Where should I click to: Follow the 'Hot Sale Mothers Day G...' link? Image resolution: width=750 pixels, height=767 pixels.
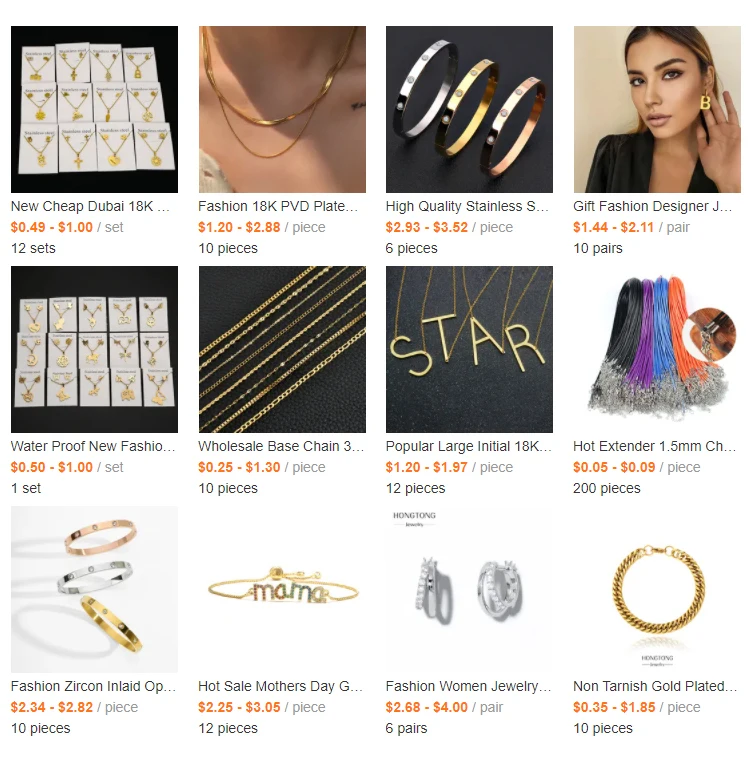point(281,686)
